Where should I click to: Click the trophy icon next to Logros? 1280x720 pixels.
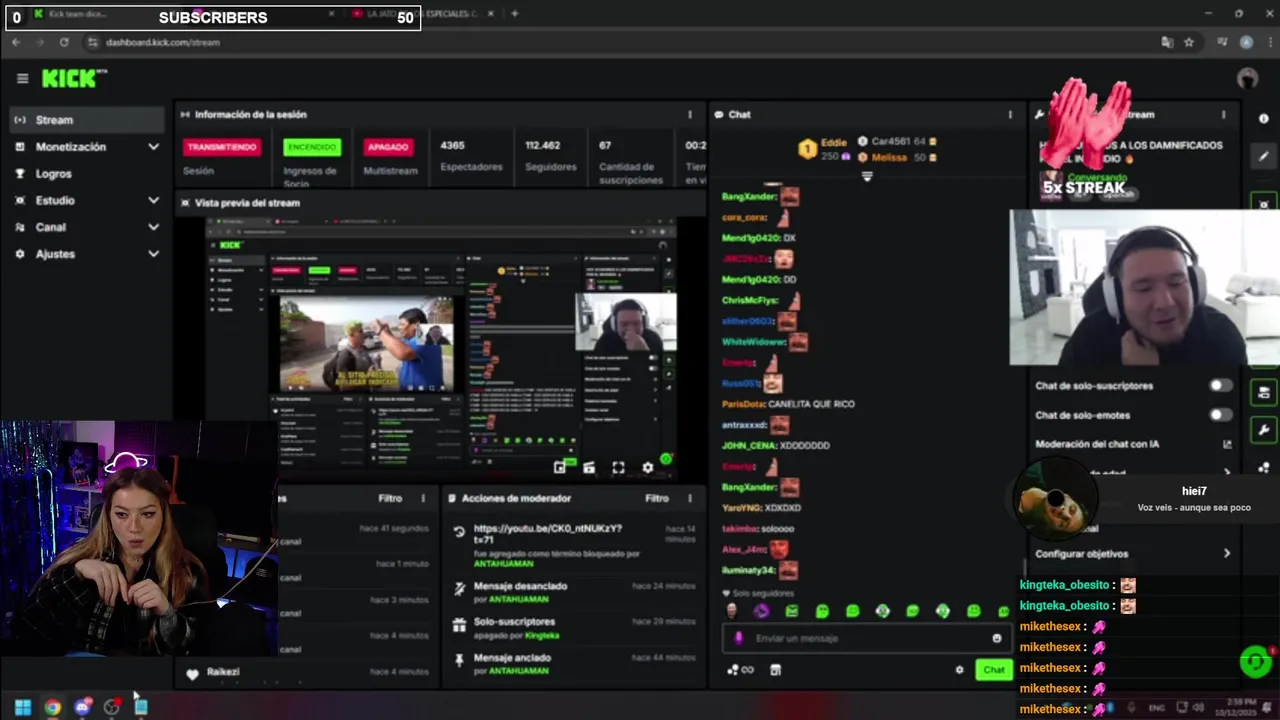pyautogui.click(x=20, y=173)
